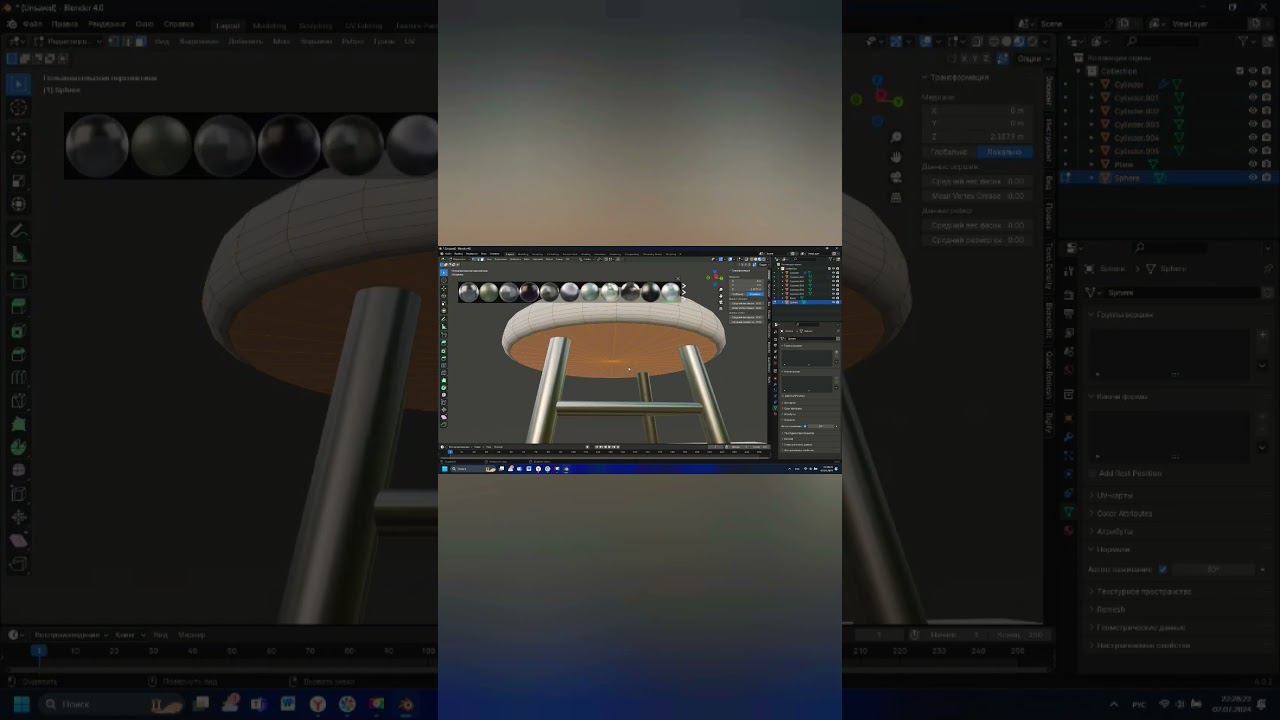This screenshot has width=1280, height=720.
Task: Hide Cylinder.001 with its eye icon in background outliner
Action: 1253,98
